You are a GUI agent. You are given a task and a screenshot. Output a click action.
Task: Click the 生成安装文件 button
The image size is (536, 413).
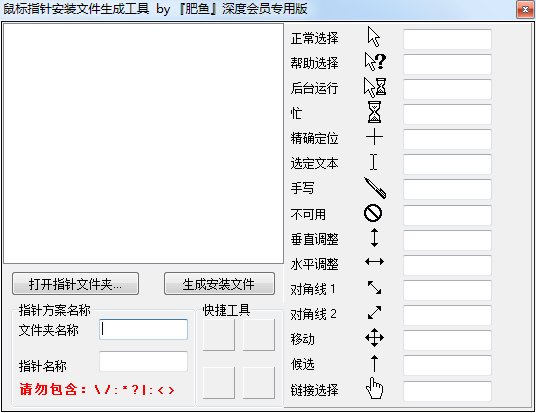pos(219,284)
